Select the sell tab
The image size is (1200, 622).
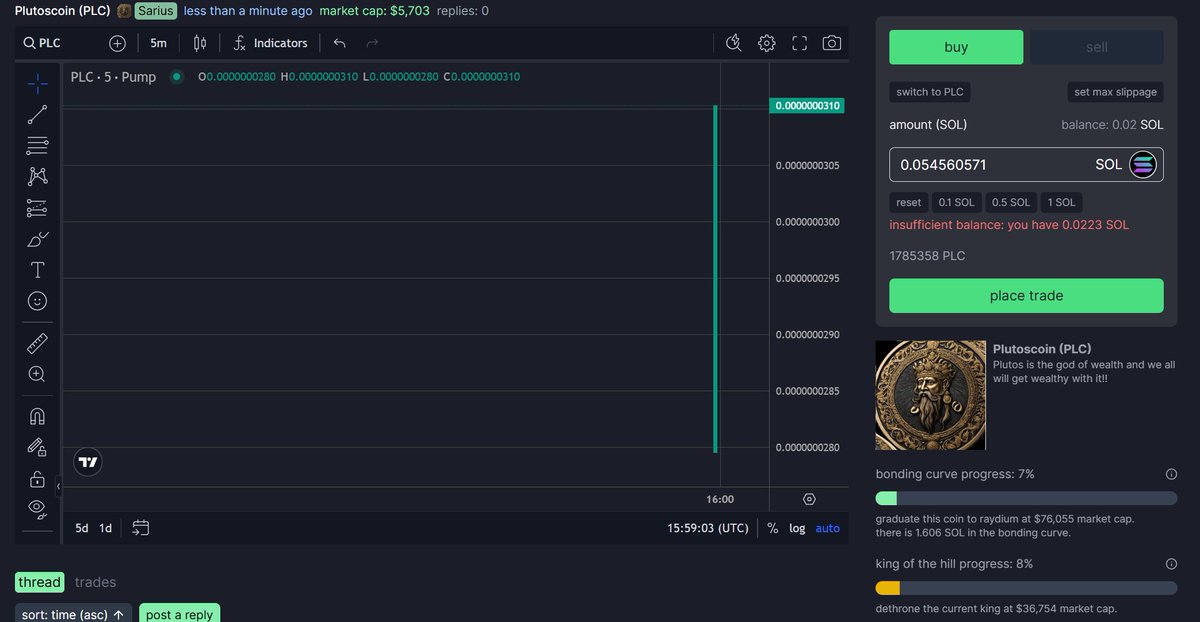click(1097, 47)
